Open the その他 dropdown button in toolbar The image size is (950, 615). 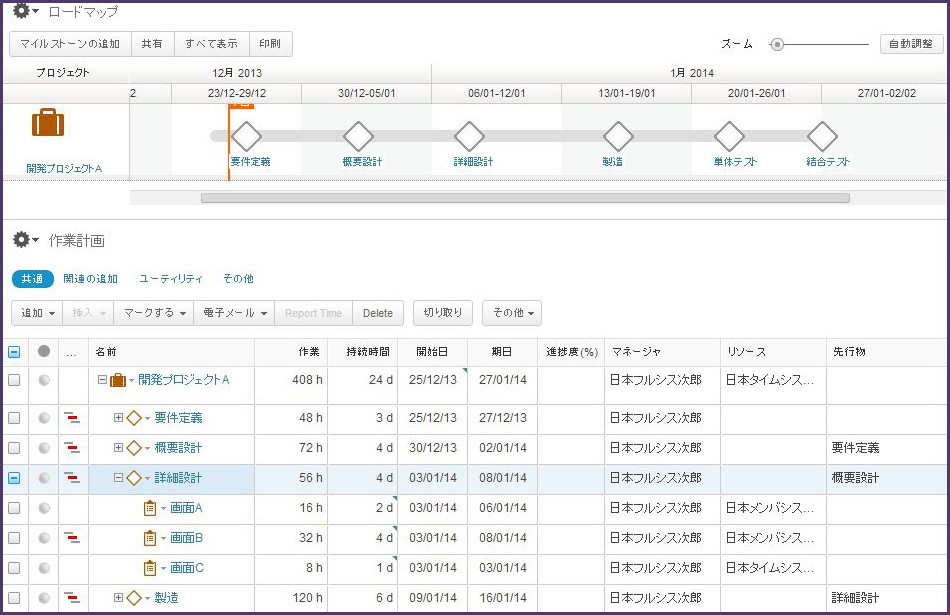click(512, 313)
